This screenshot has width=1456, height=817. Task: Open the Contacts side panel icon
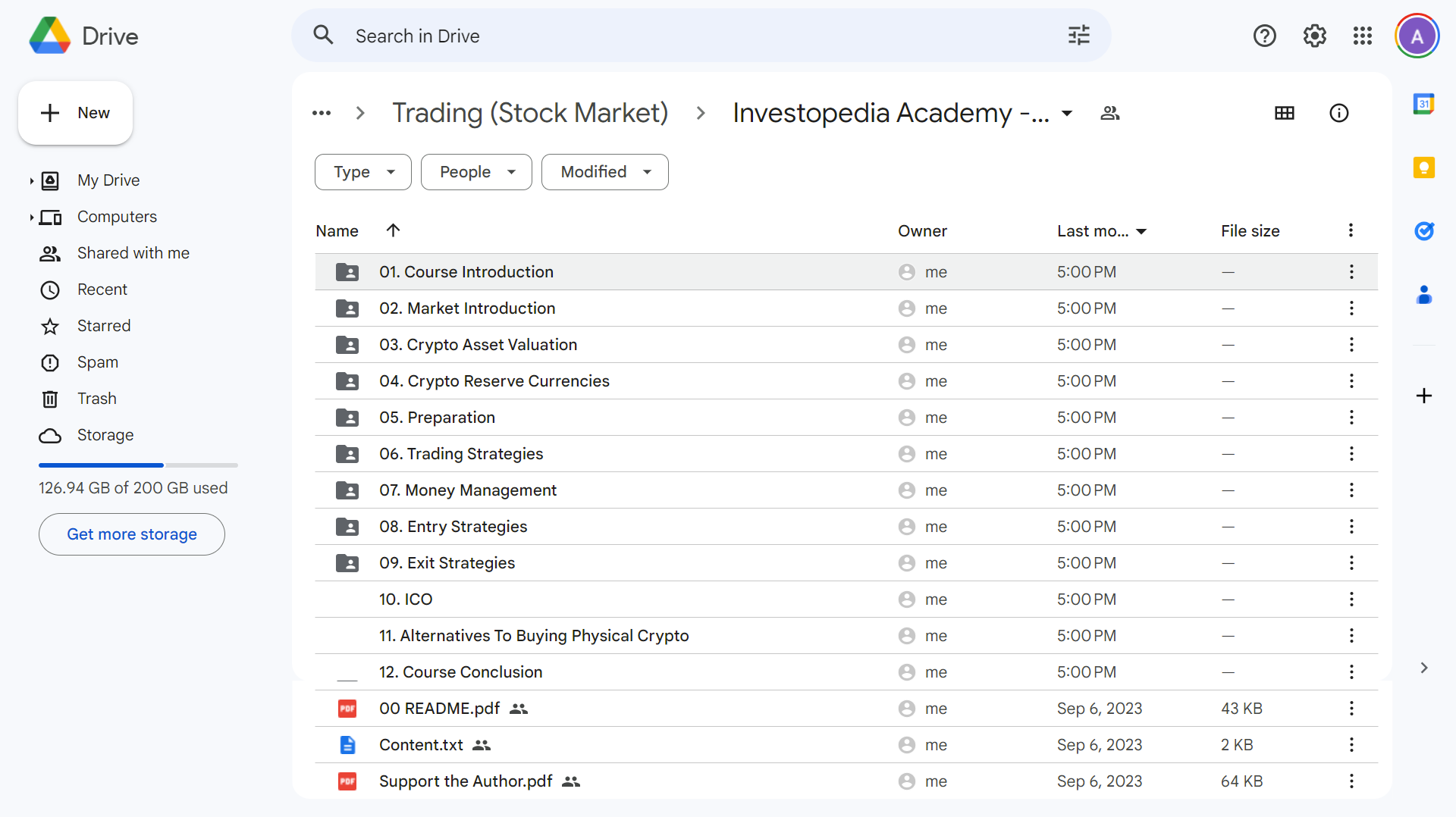(x=1423, y=294)
